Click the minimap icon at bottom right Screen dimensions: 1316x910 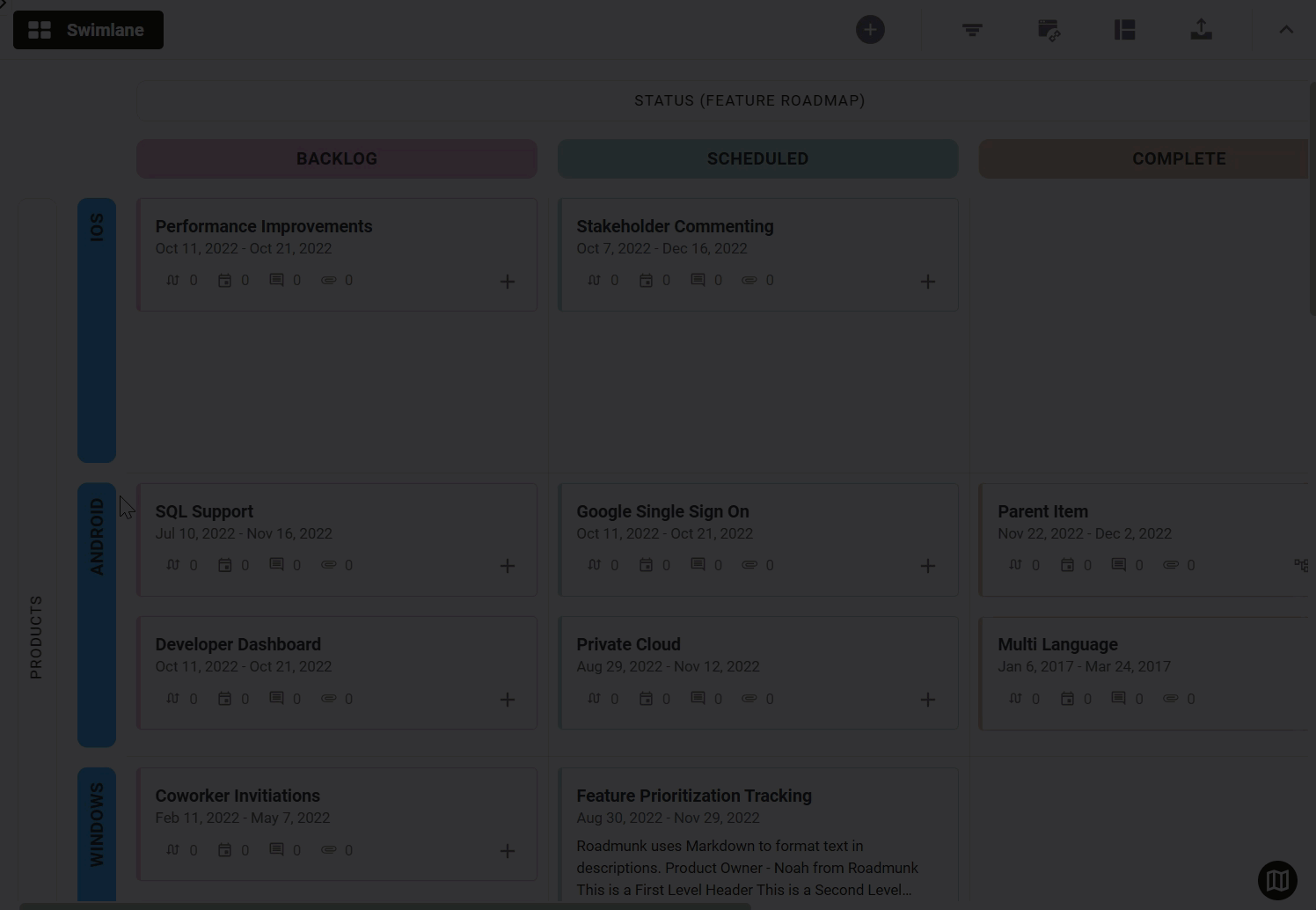1276,880
